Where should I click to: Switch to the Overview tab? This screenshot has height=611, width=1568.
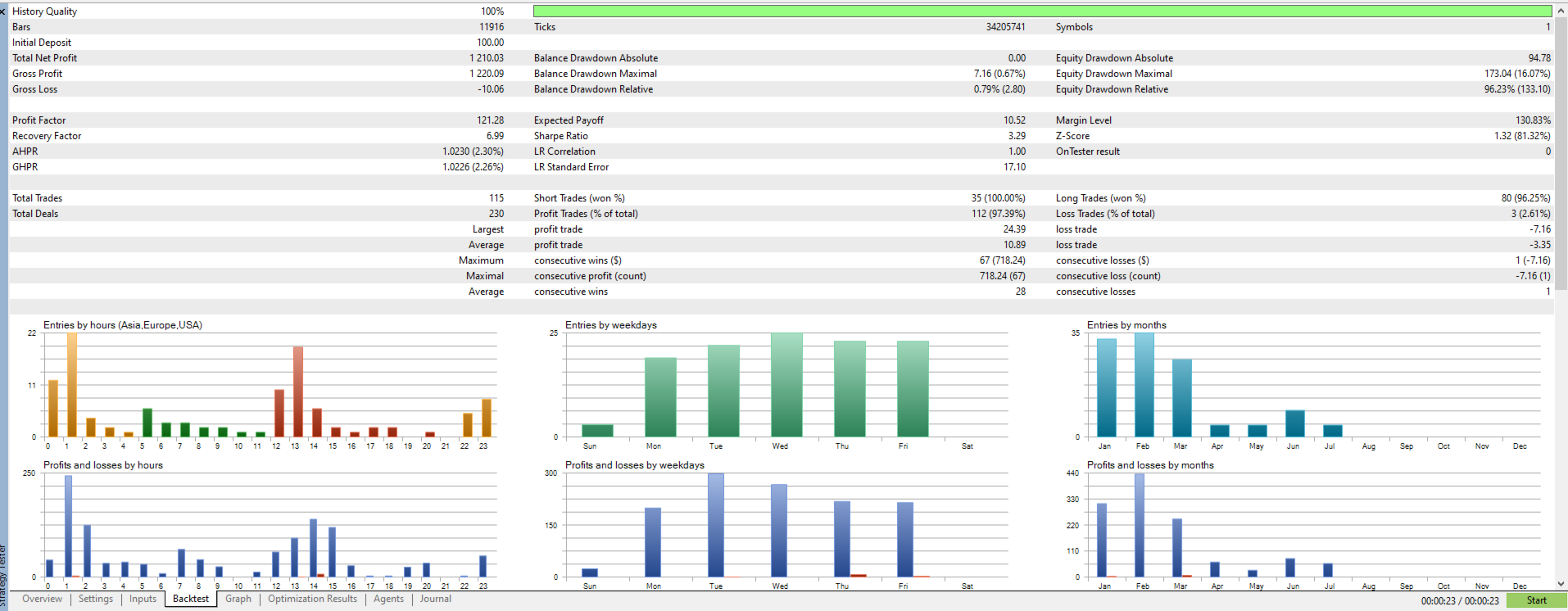42,599
